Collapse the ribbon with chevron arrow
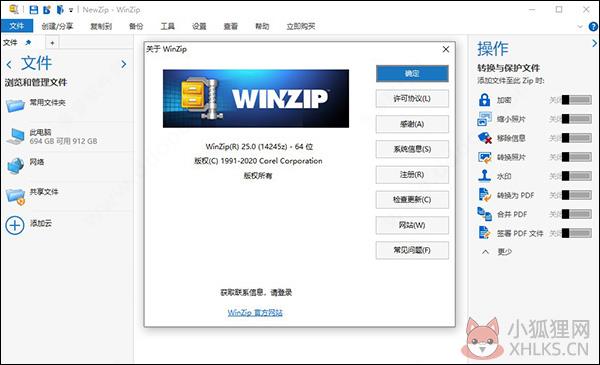The width and height of the screenshot is (600, 365). (x=580, y=27)
